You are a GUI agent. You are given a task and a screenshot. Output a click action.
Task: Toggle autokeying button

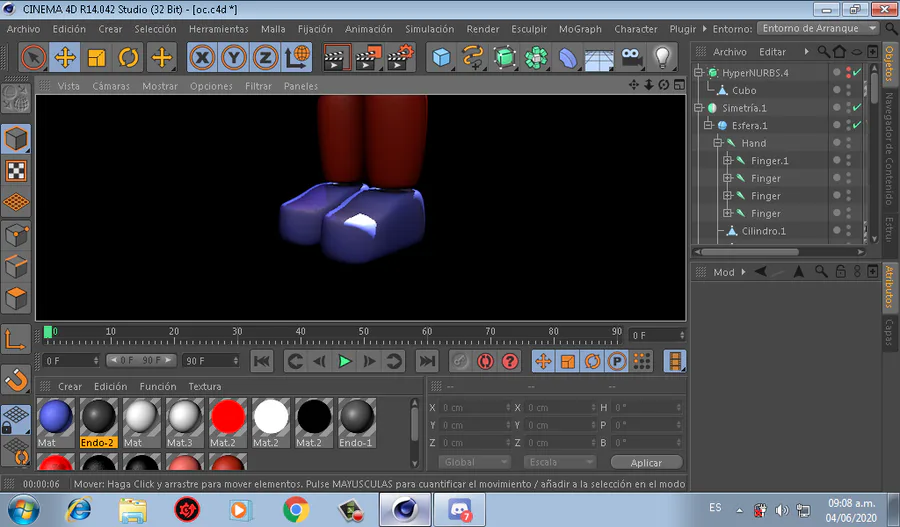(x=485, y=361)
